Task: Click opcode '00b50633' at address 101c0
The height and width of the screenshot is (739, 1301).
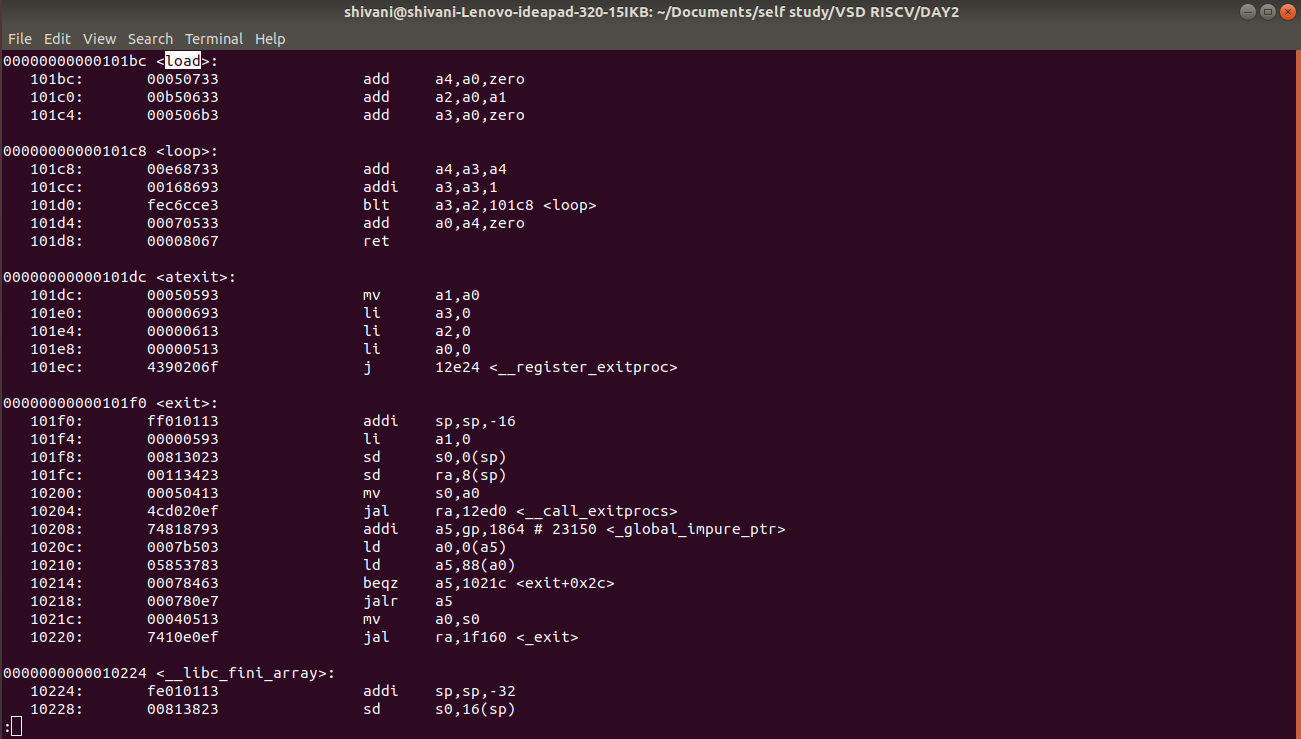Action: click(x=183, y=97)
